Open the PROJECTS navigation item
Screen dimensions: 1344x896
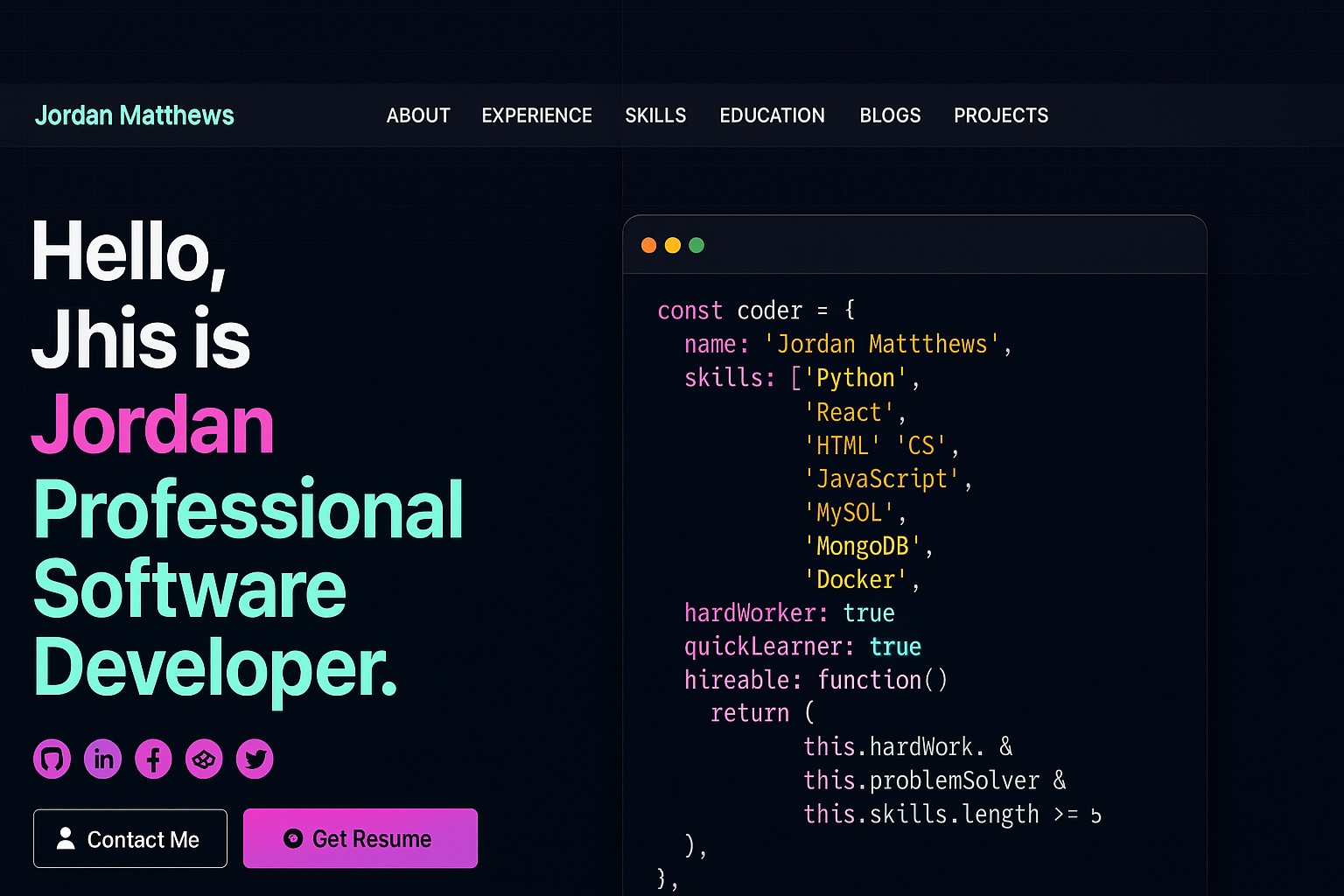pos(1001,115)
